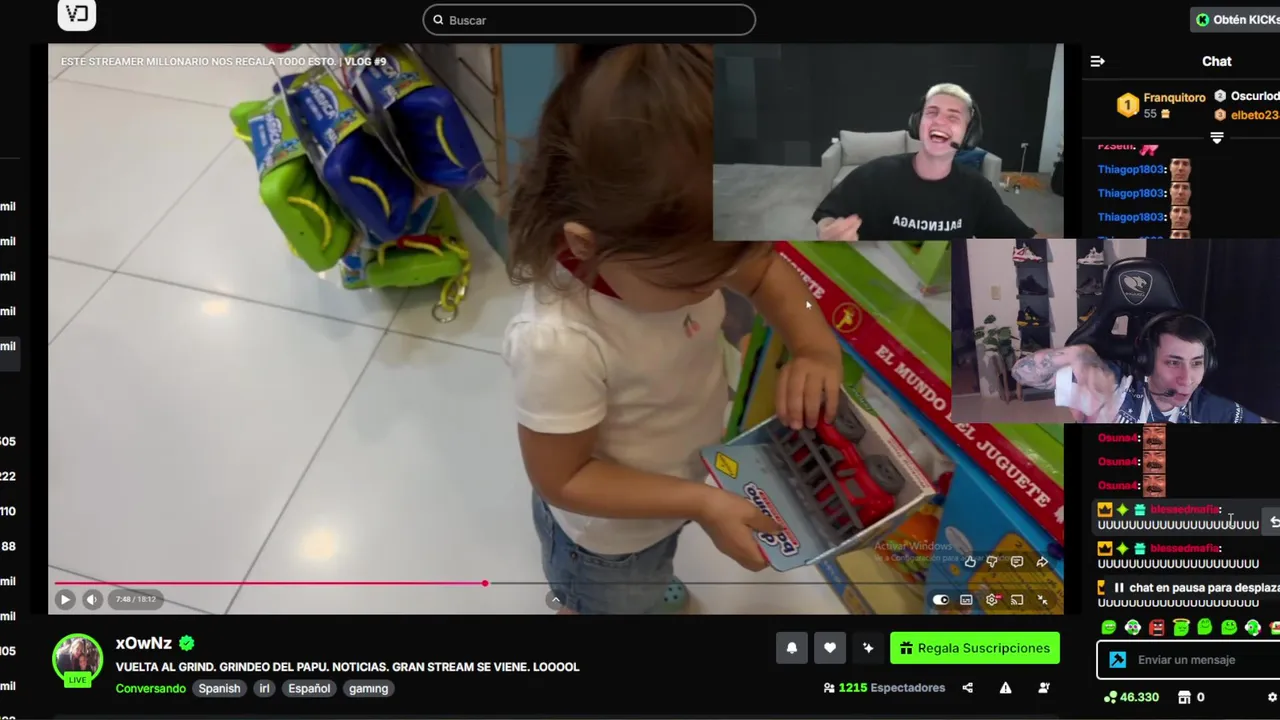The width and height of the screenshot is (1280, 720).
Task: Collapse the chat panel with the arrow icon
Action: 1097,61
